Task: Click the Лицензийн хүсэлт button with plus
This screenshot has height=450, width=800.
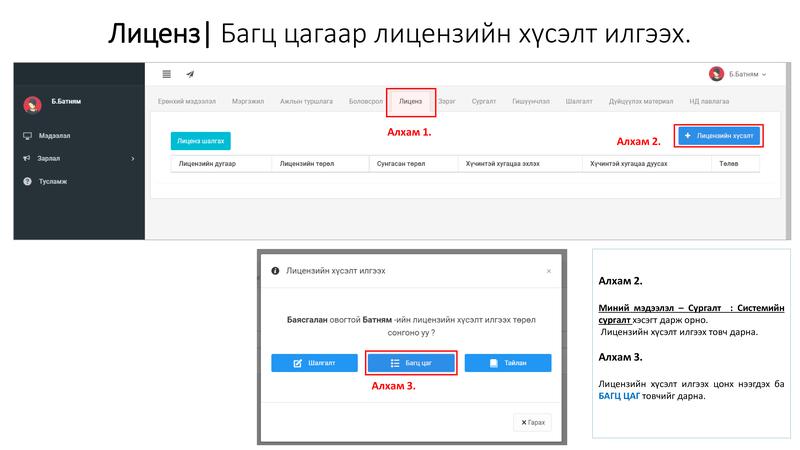Action: (718, 135)
